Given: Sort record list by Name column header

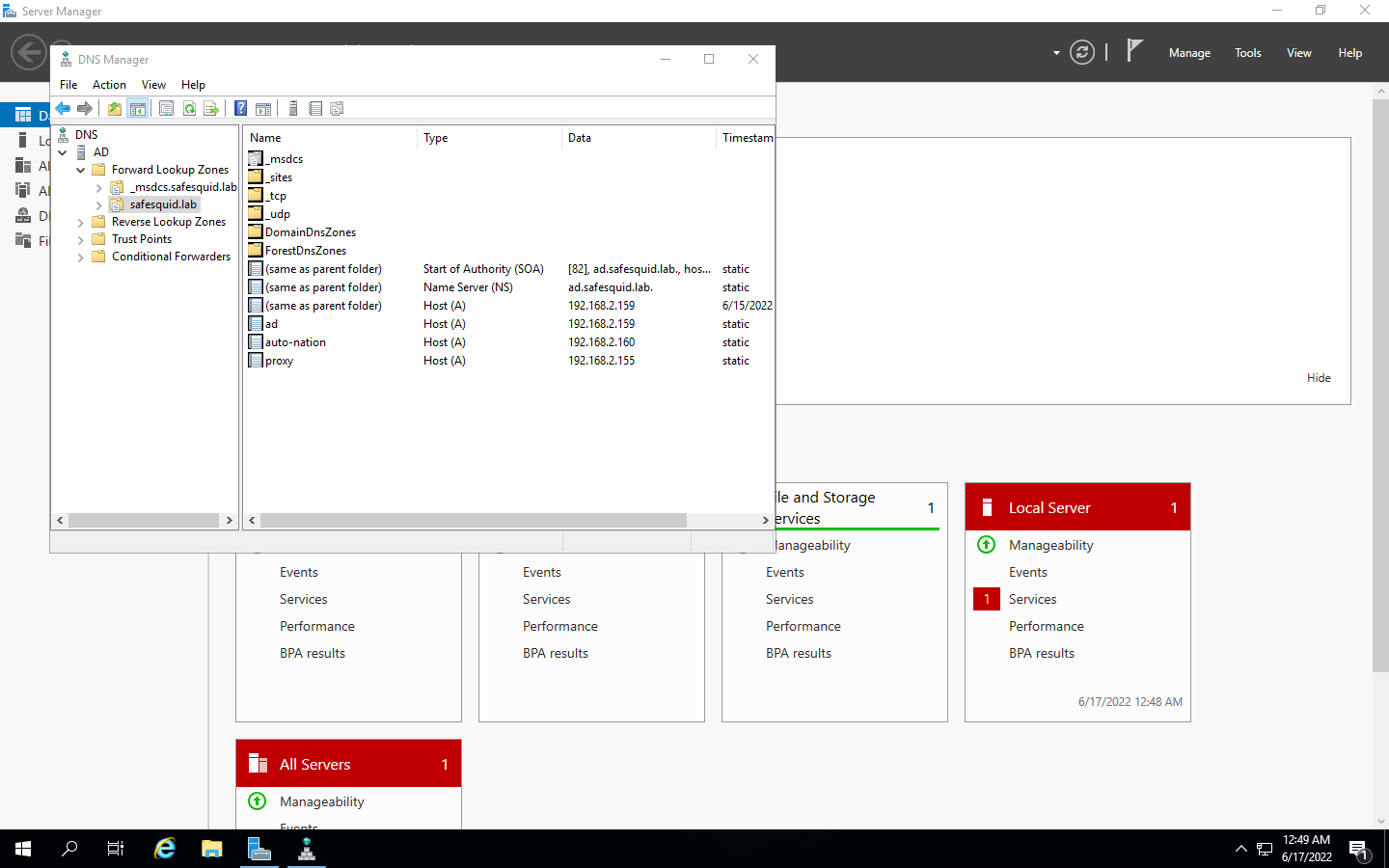Looking at the screenshot, I should point(331,138).
